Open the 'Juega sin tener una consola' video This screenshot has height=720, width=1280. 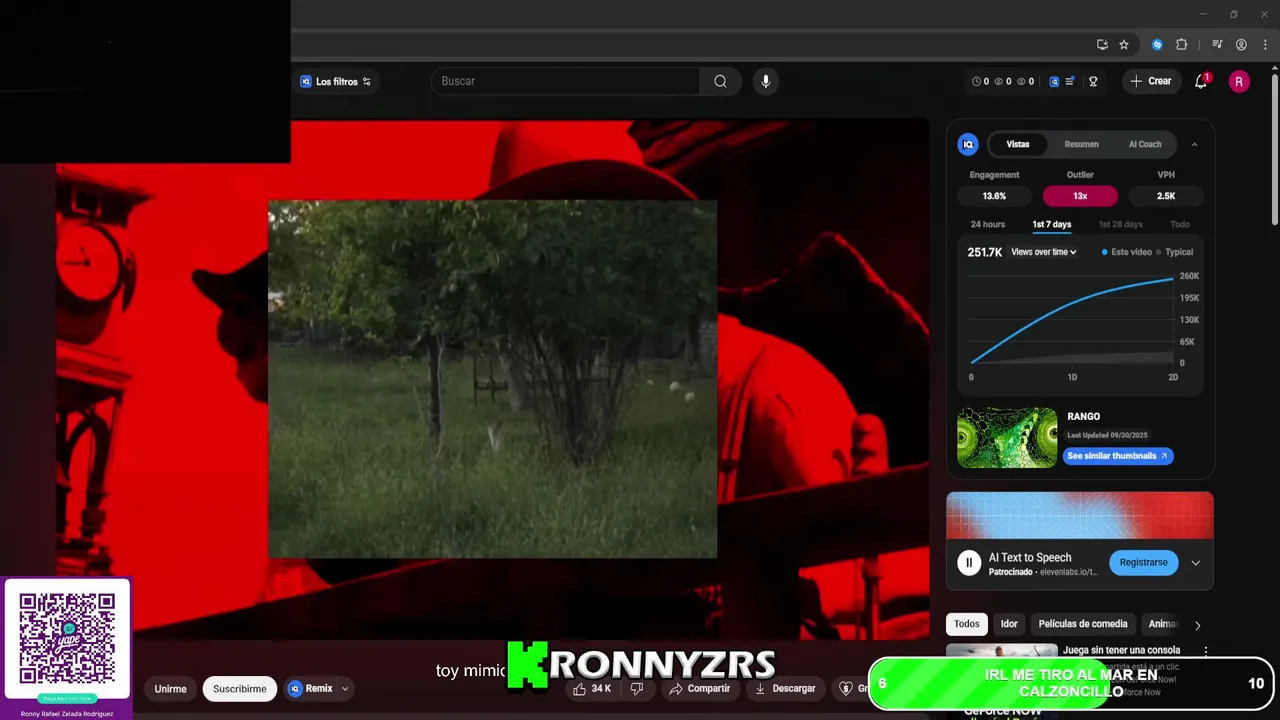pyautogui.click(x=1121, y=650)
